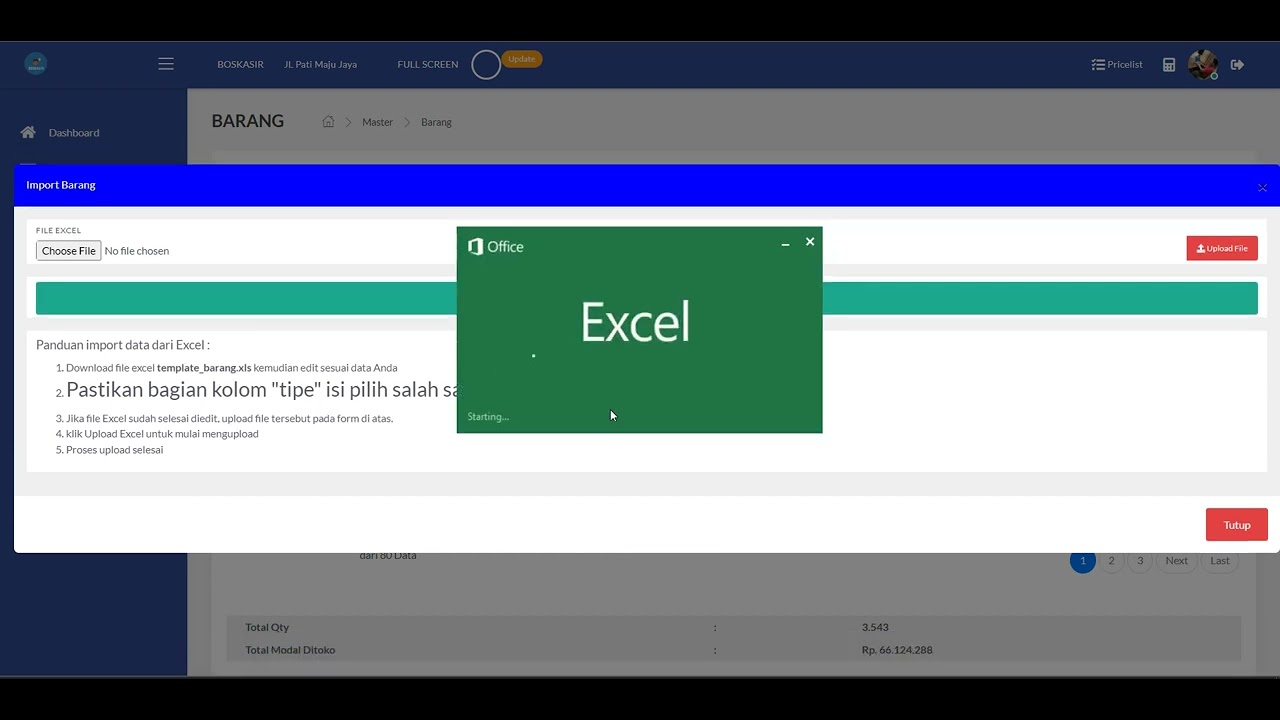
Task: Click the Rp. 66.124.288 total value
Action: coord(897,650)
